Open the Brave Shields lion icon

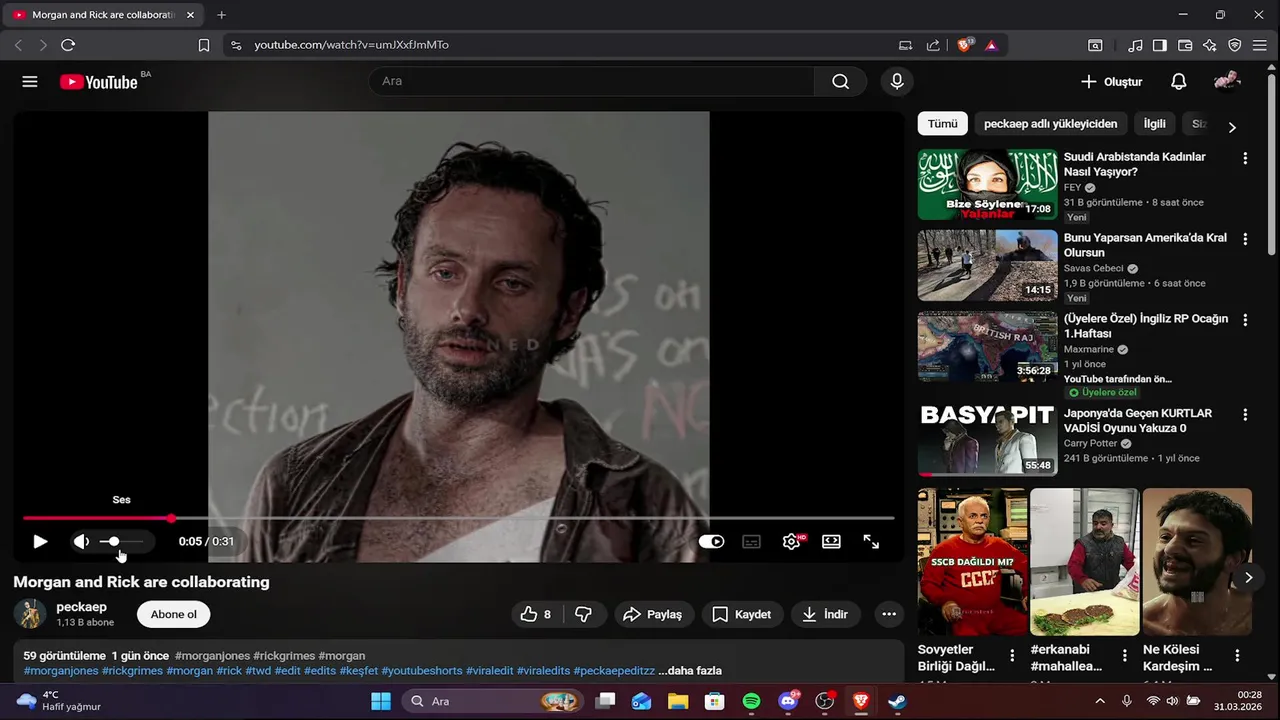click(965, 45)
